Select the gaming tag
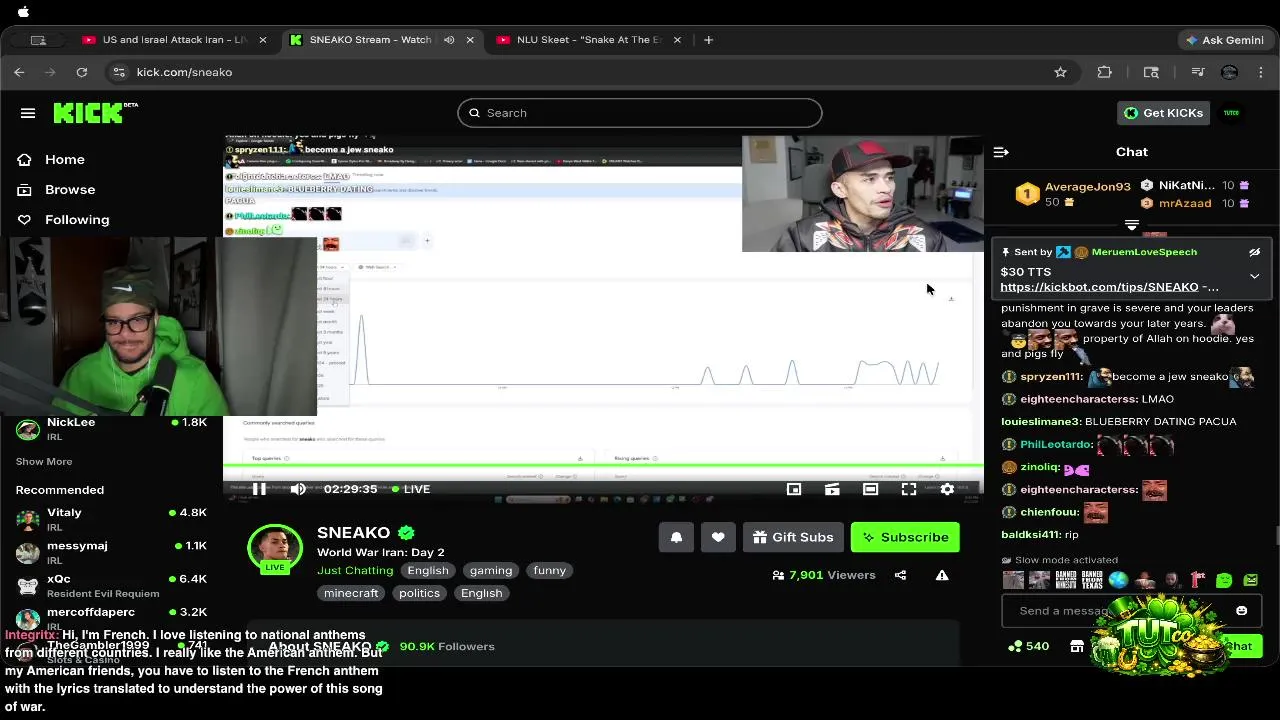This screenshot has height=720, width=1280. coord(491,571)
